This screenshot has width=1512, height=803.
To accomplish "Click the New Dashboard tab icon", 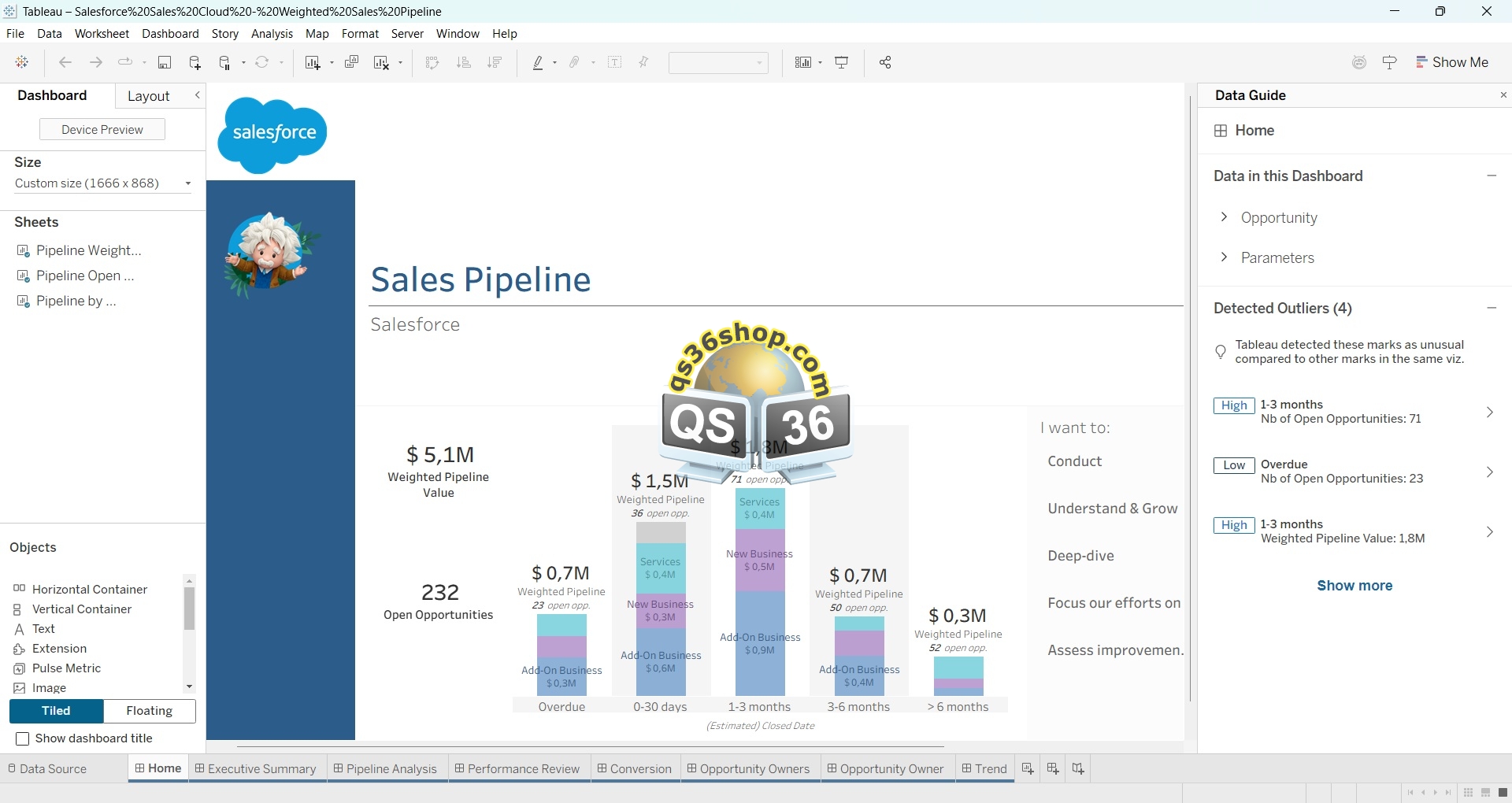I will pos(1053,769).
